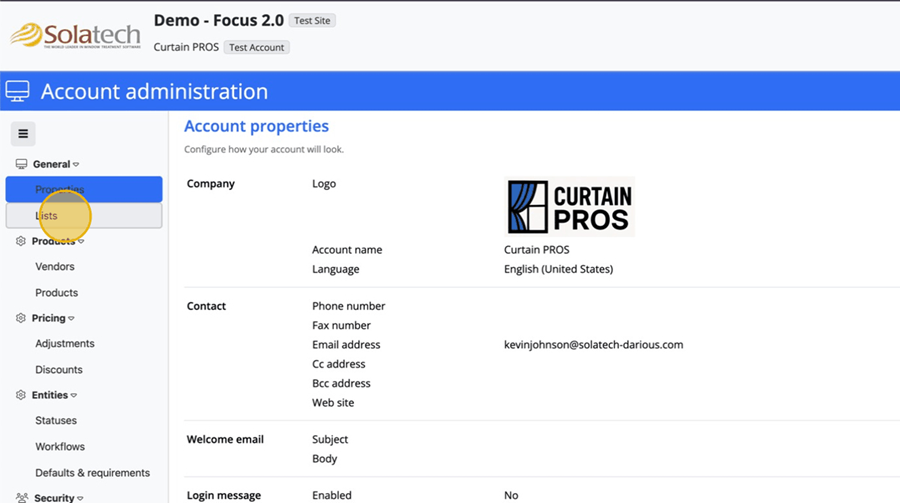Image resolution: width=900 pixels, height=503 pixels.
Task: Collapse the Pricing section arrow
Action: (x=71, y=319)
